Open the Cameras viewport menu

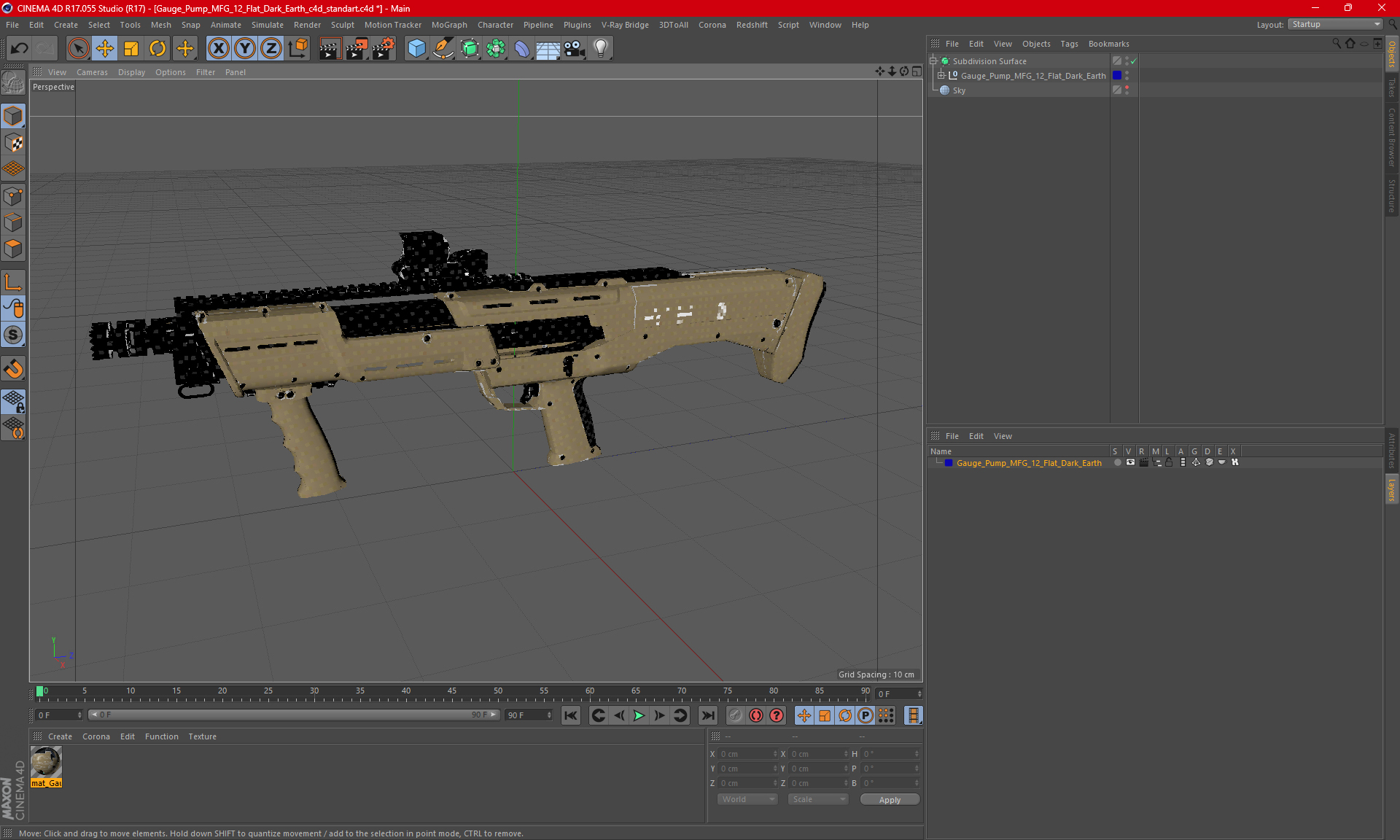tap(92, 72)
